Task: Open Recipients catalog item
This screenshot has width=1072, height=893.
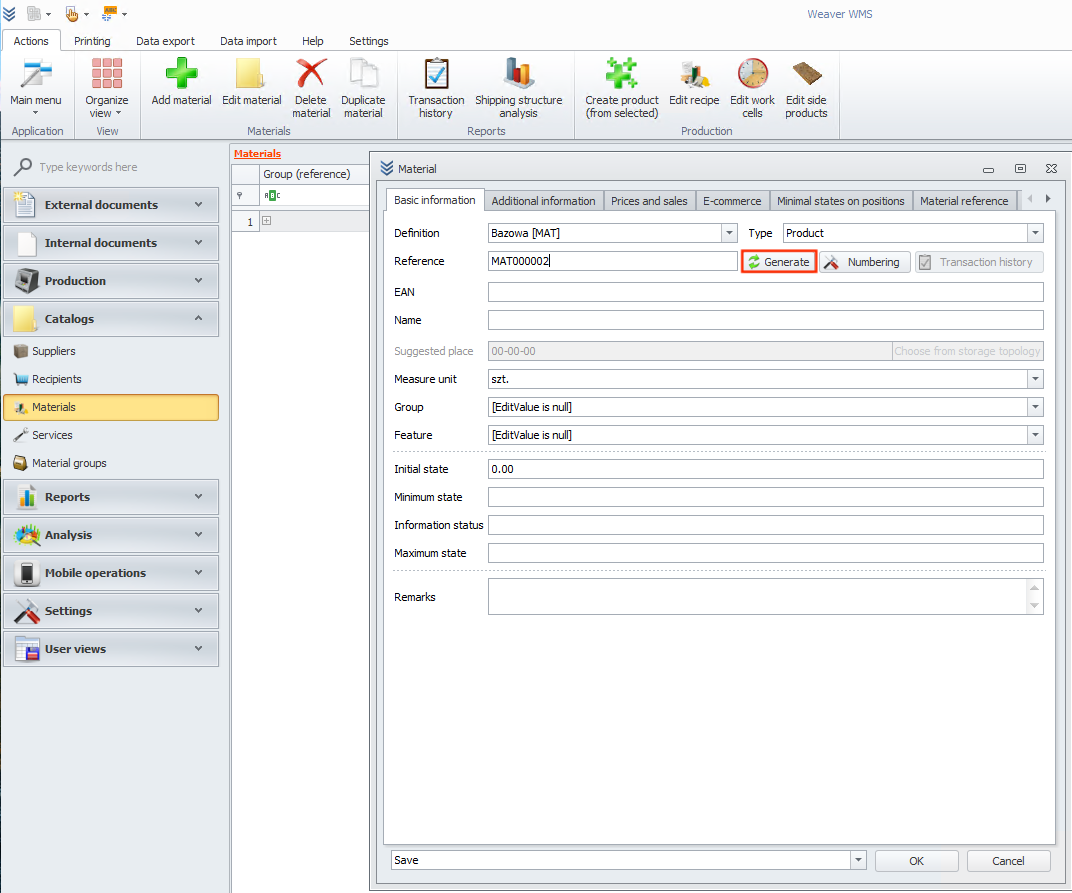Action: point(56,379)
